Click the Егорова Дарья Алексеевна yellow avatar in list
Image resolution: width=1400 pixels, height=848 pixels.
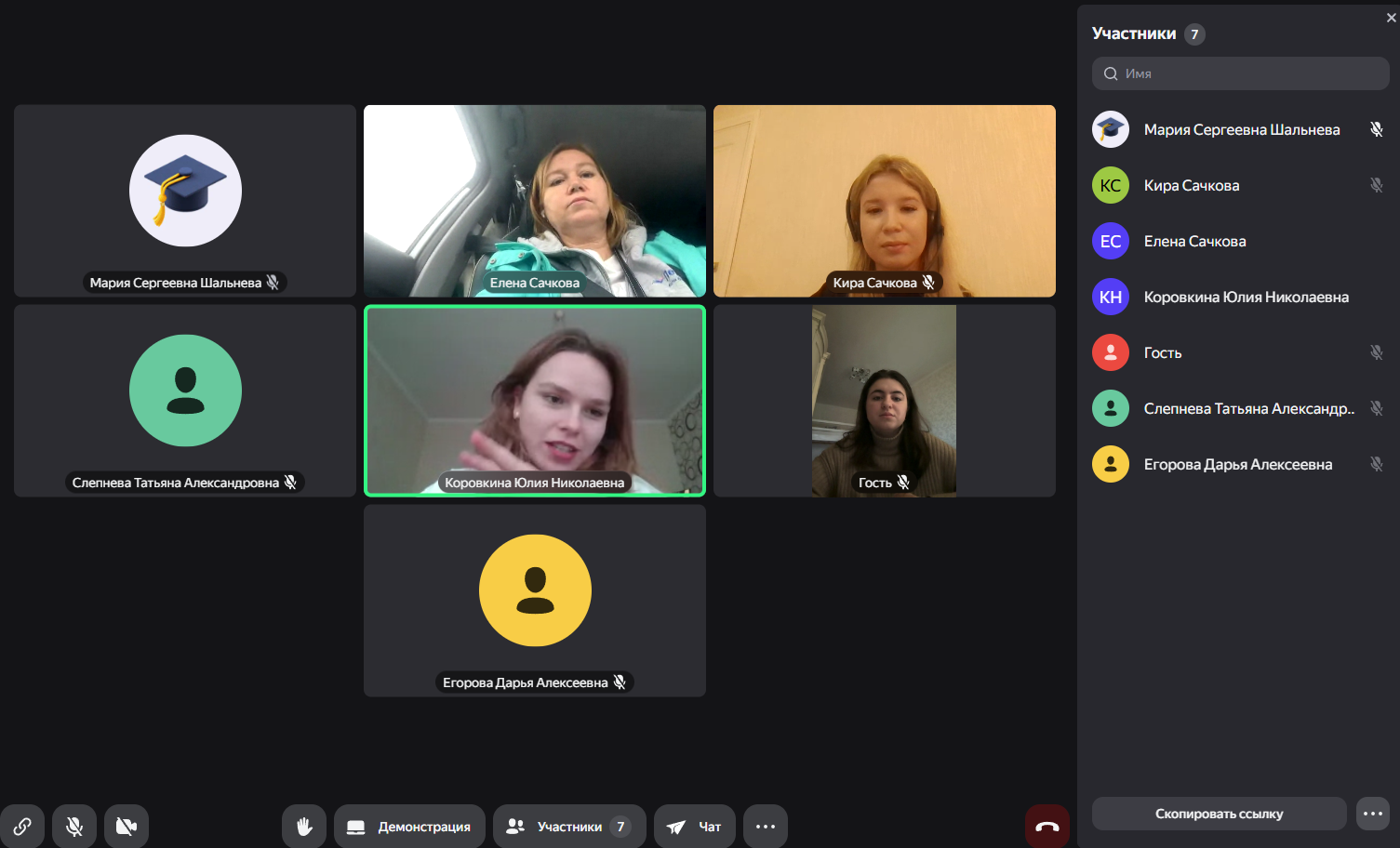coord(1111,464)
